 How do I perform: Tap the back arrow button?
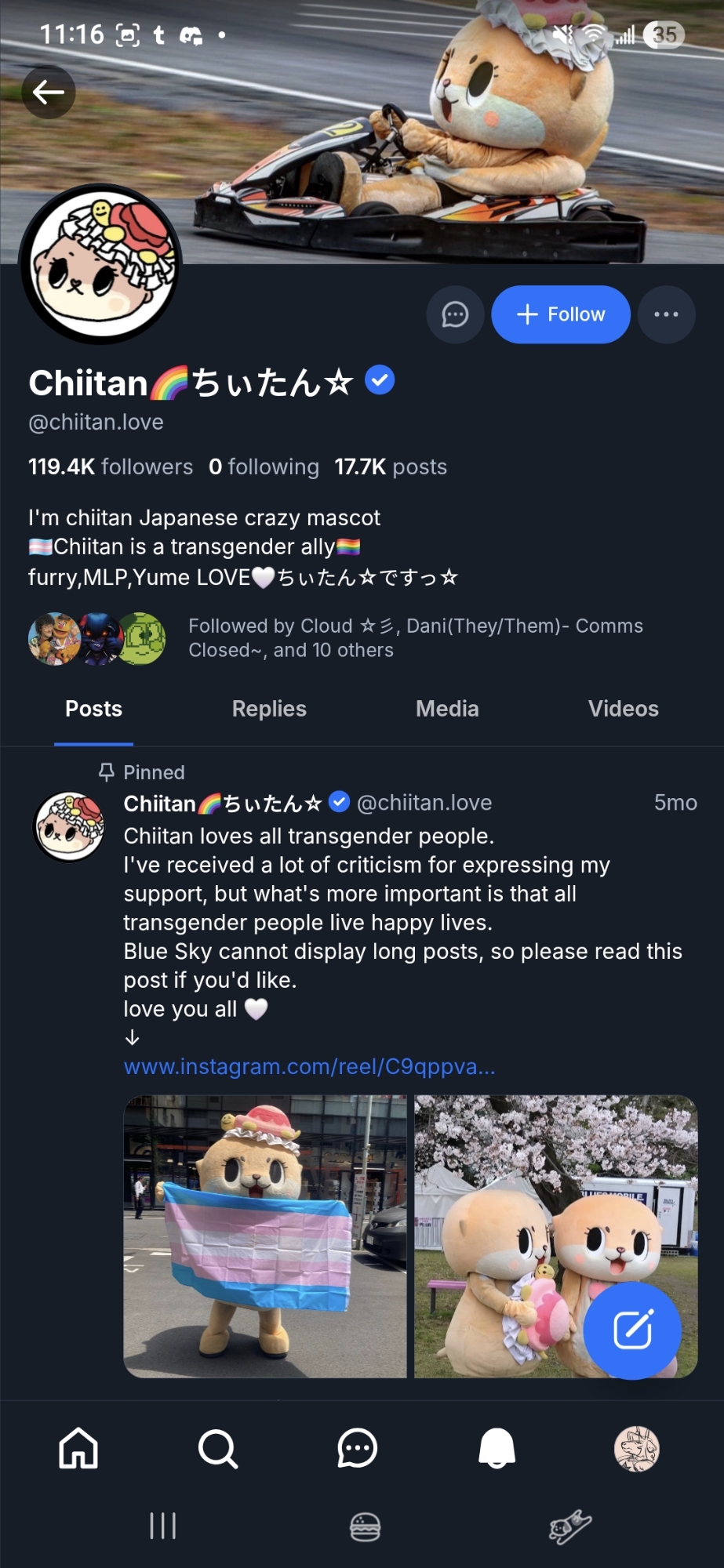click(x=49, y=93)
